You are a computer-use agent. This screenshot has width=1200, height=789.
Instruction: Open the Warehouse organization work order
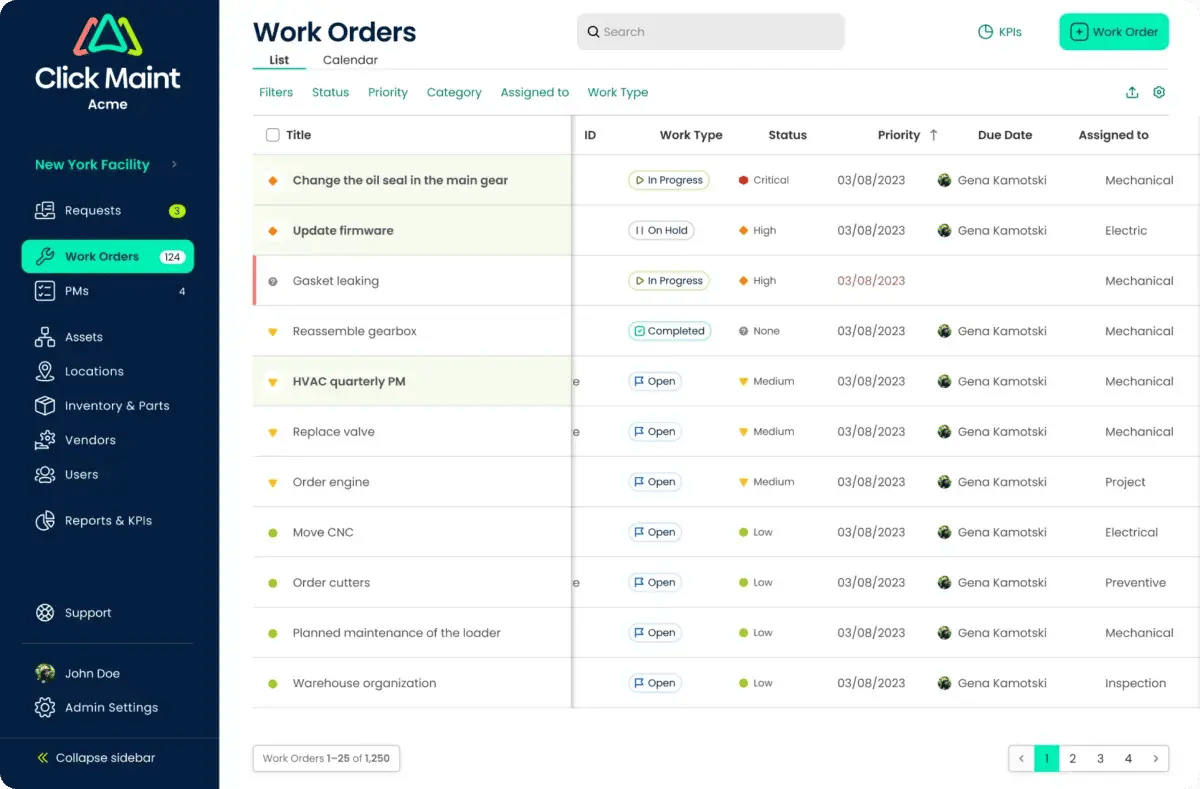364,683
